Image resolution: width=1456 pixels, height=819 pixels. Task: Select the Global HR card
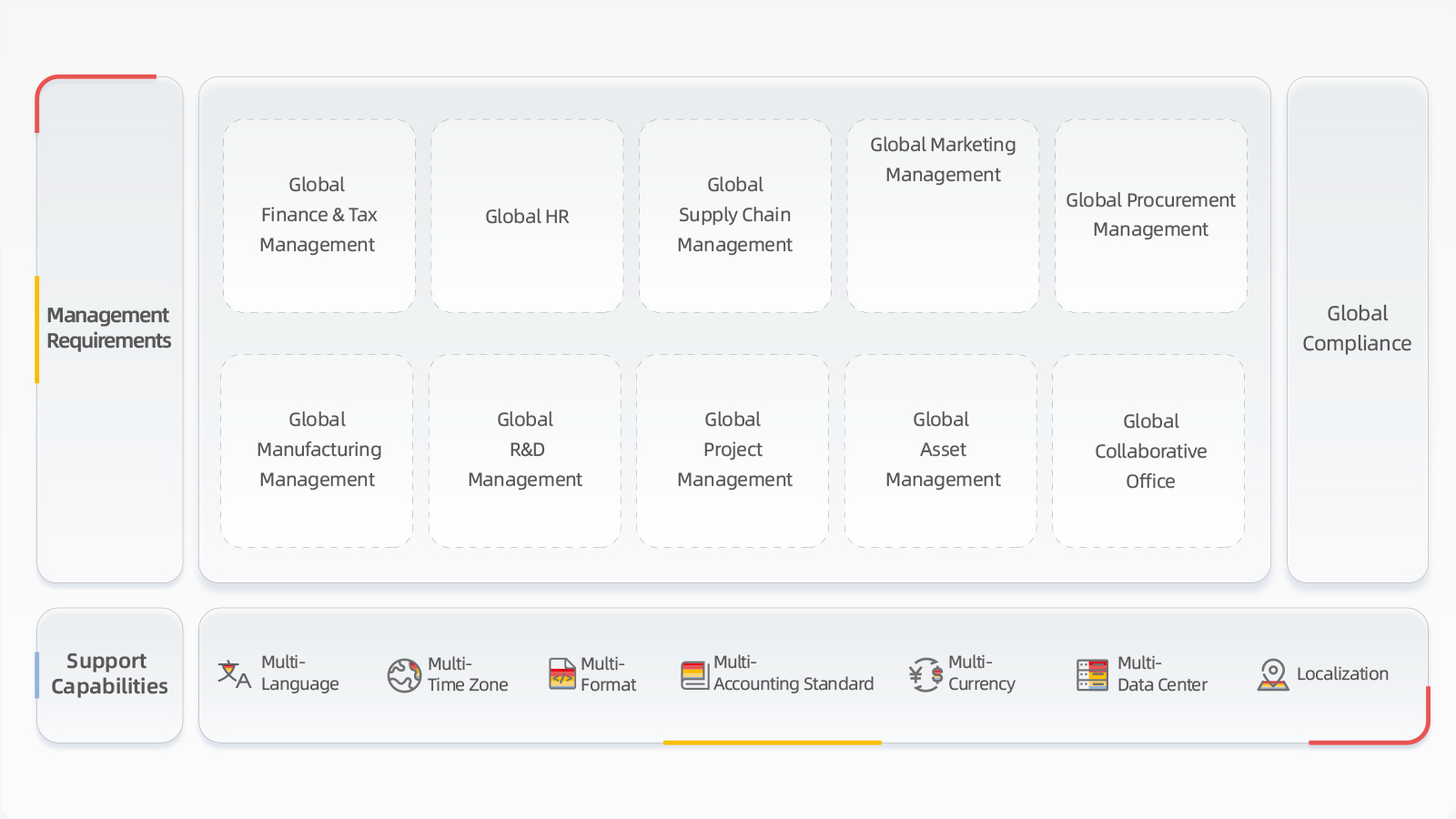click(x=527, y=216)
